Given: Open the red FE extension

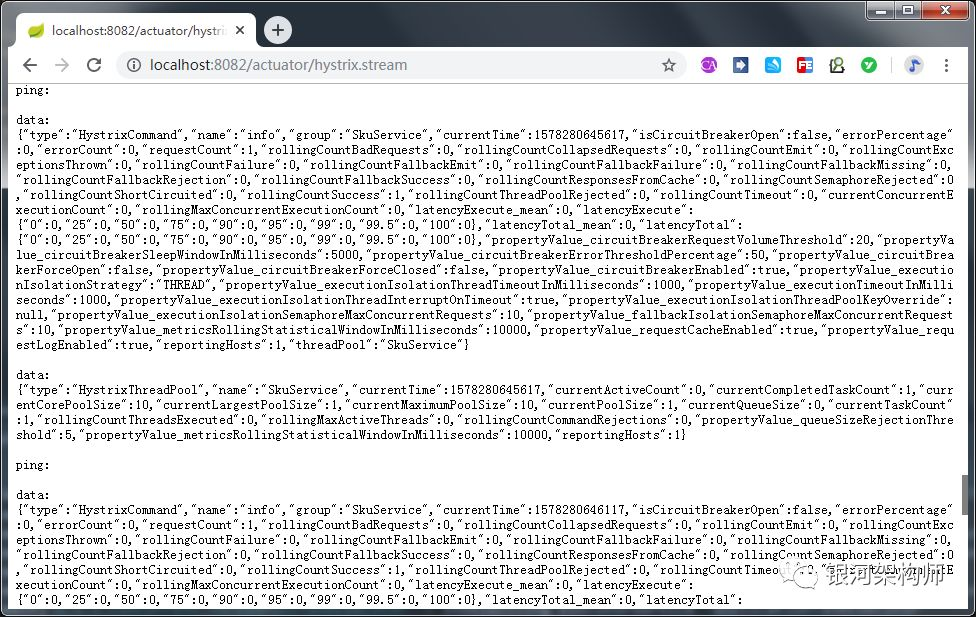Looking at the screenshot, I should tap(805, 65).
